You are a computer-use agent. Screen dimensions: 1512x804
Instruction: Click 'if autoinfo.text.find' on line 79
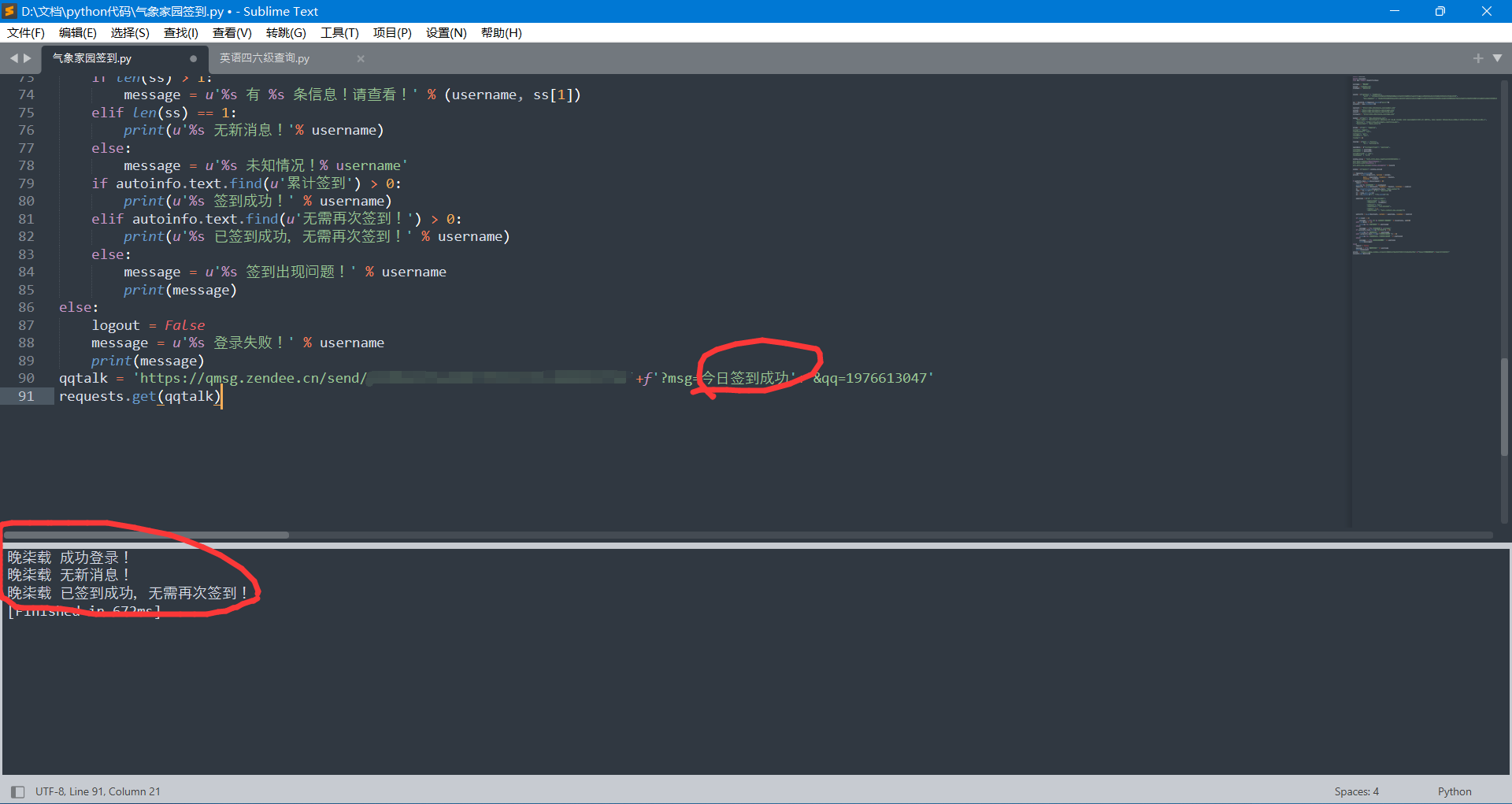pyautogui.click(x=246, y=183)
